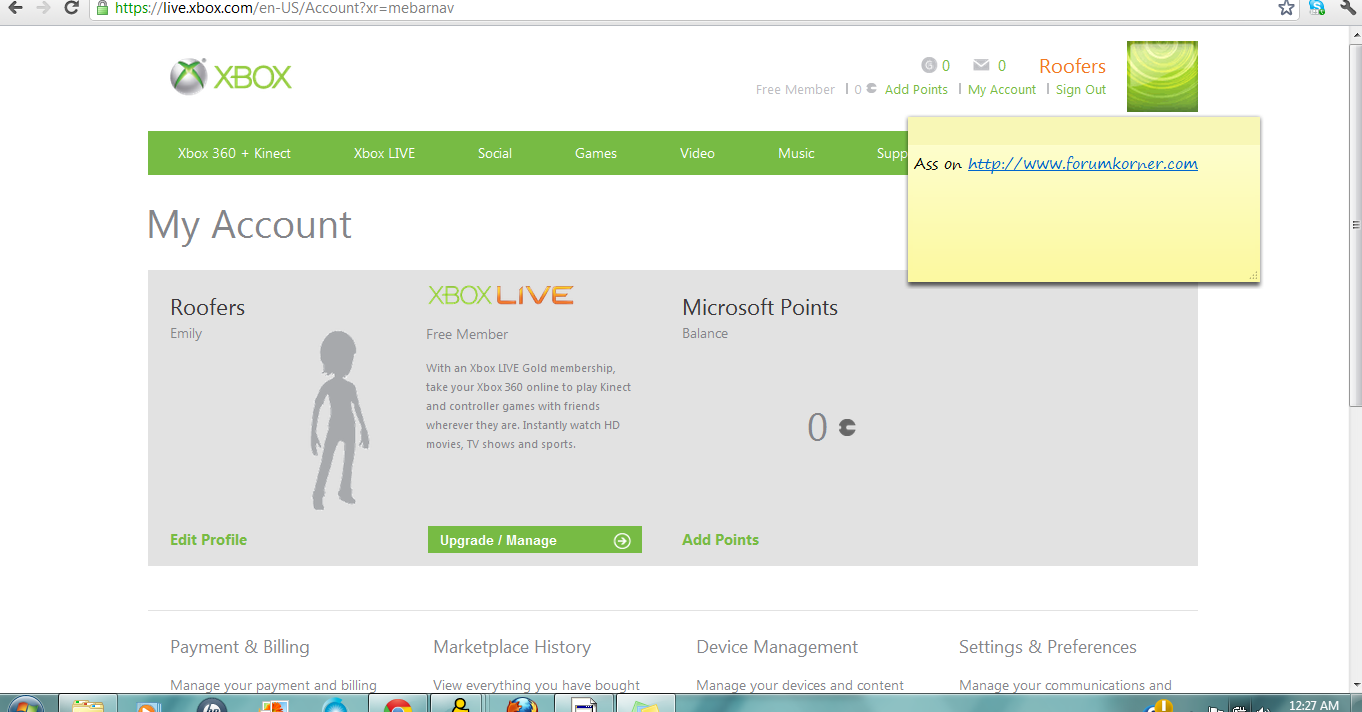The width and height of the screenshot is (1362, 712).
Task: Click the Xbox LIVE logo in the membership card
Action: (x=501, y=295)
